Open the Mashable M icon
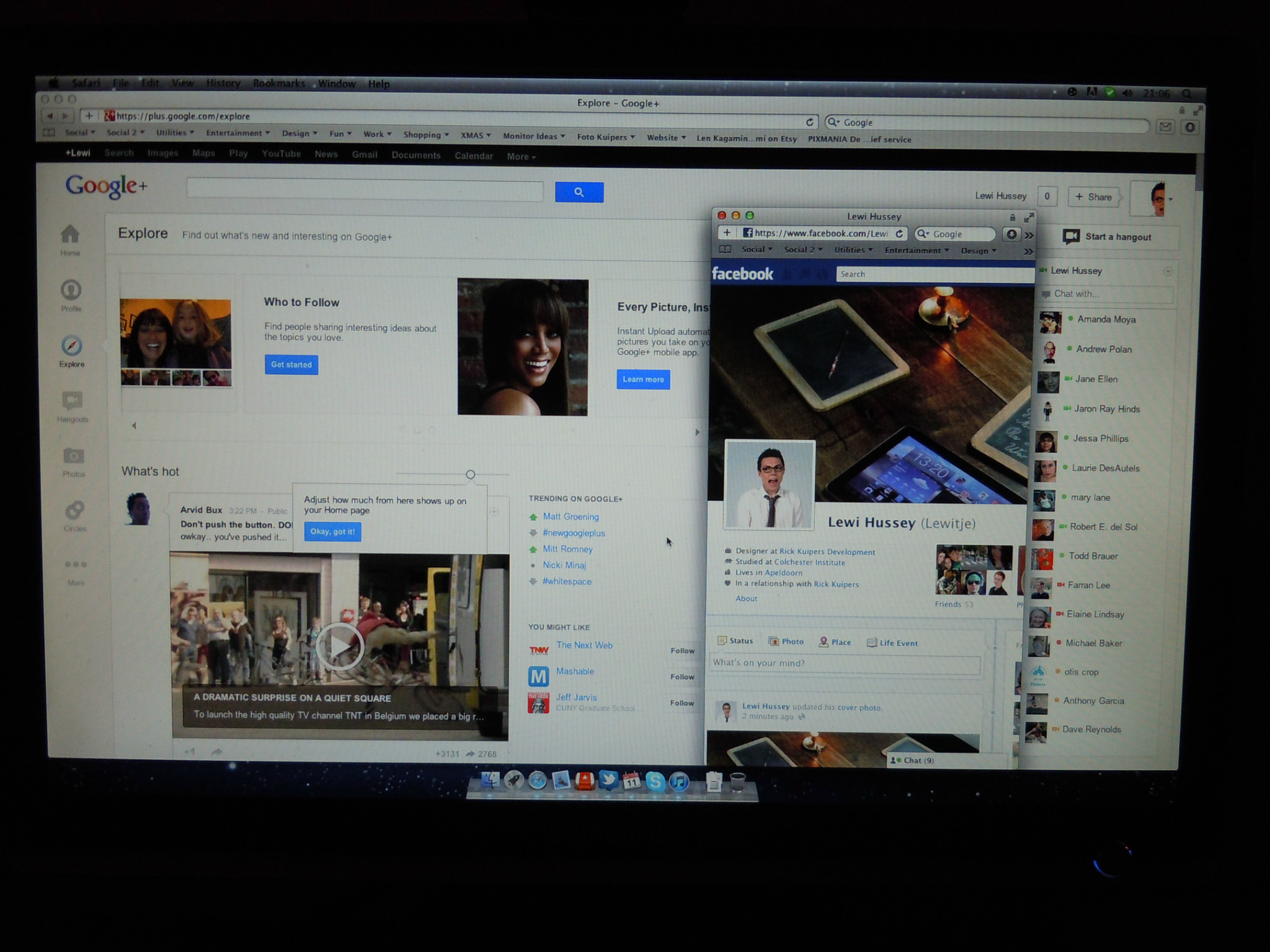 click(538, 676)
